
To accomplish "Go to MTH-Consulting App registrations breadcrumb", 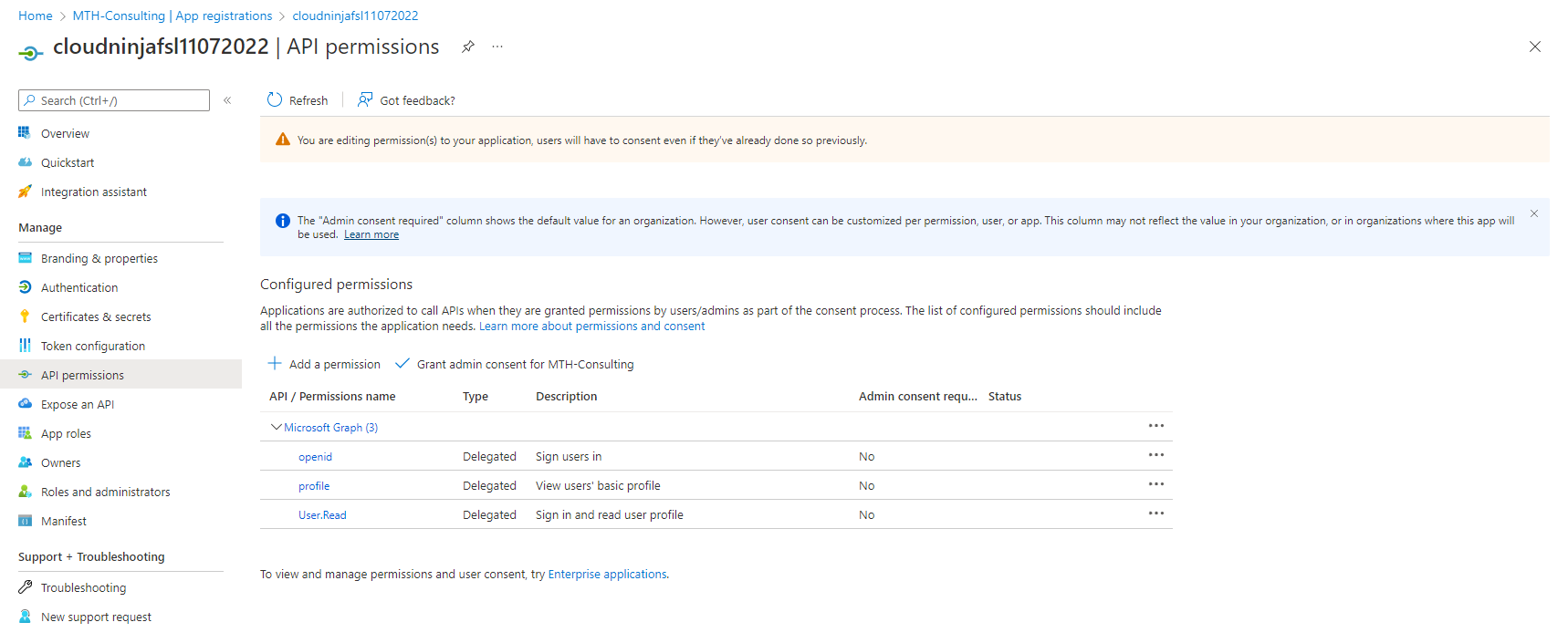I will (172, 16).
